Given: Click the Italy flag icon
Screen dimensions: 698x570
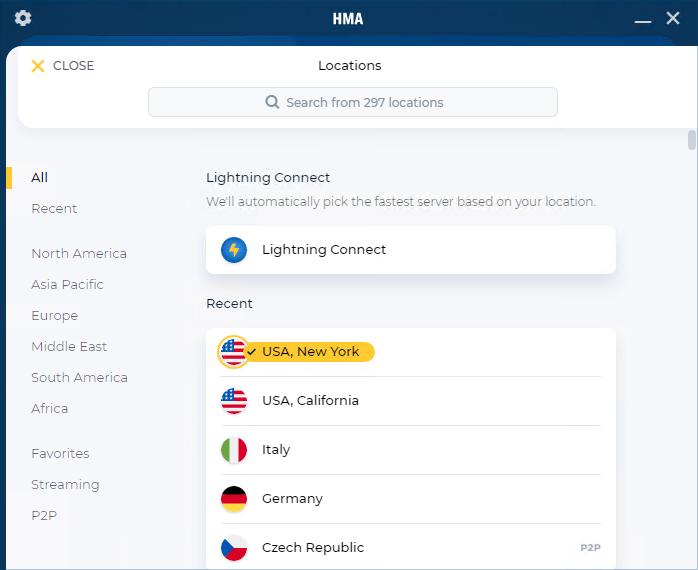Looking at the screenshot, I should pyautogui.click(x=234, y=450).
